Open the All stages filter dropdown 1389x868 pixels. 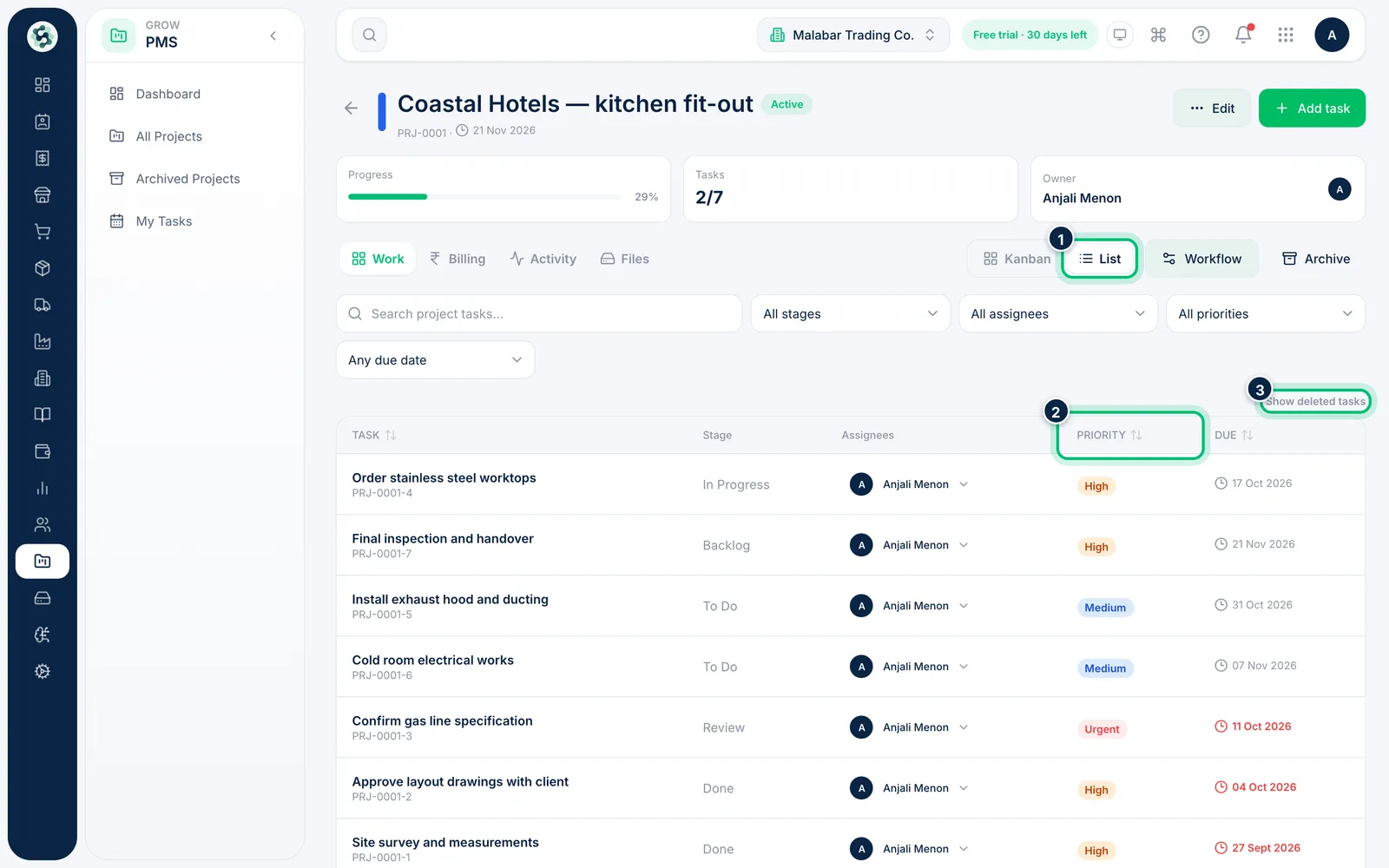[x=850, y=313]
